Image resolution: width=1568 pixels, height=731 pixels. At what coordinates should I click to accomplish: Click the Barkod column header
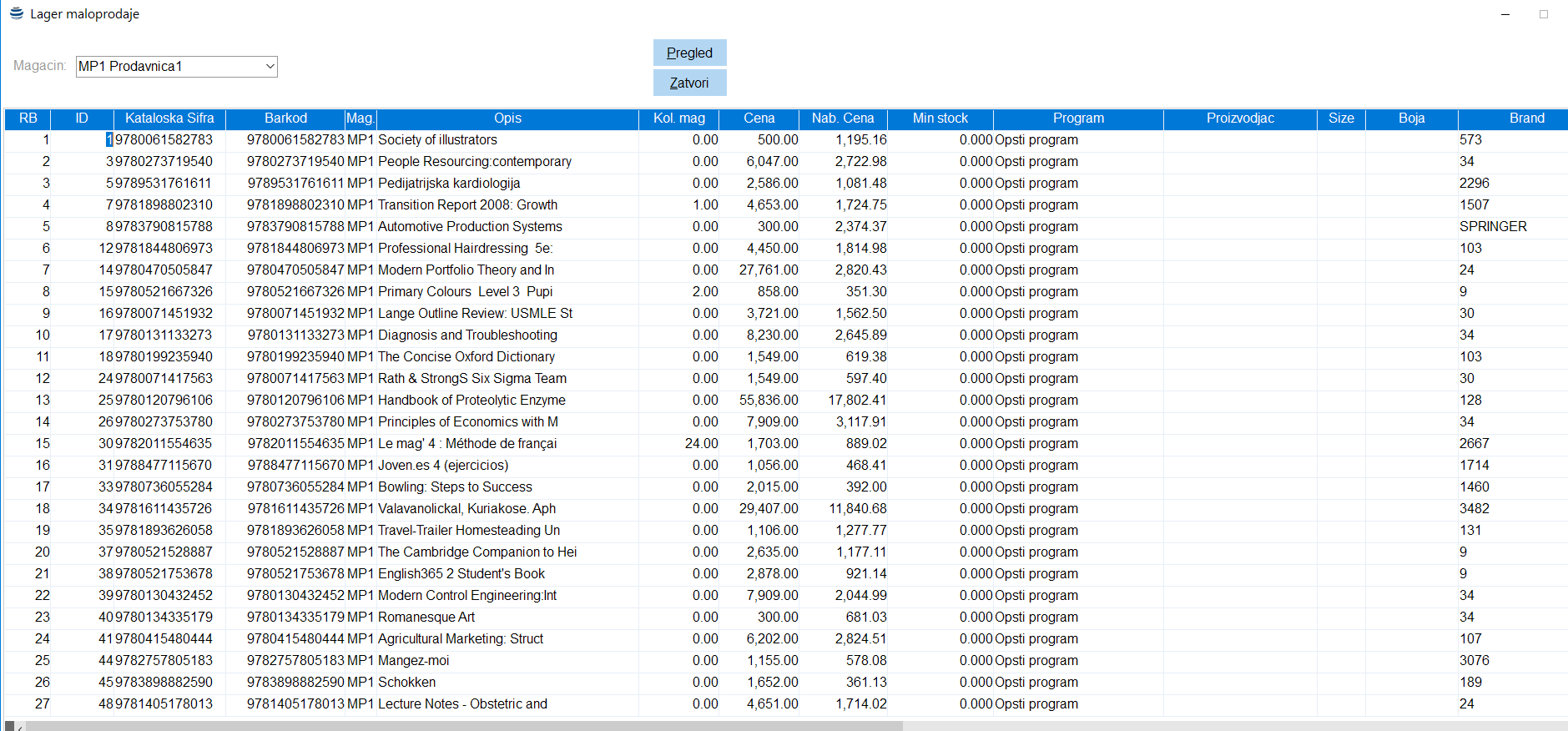[285, 118]
